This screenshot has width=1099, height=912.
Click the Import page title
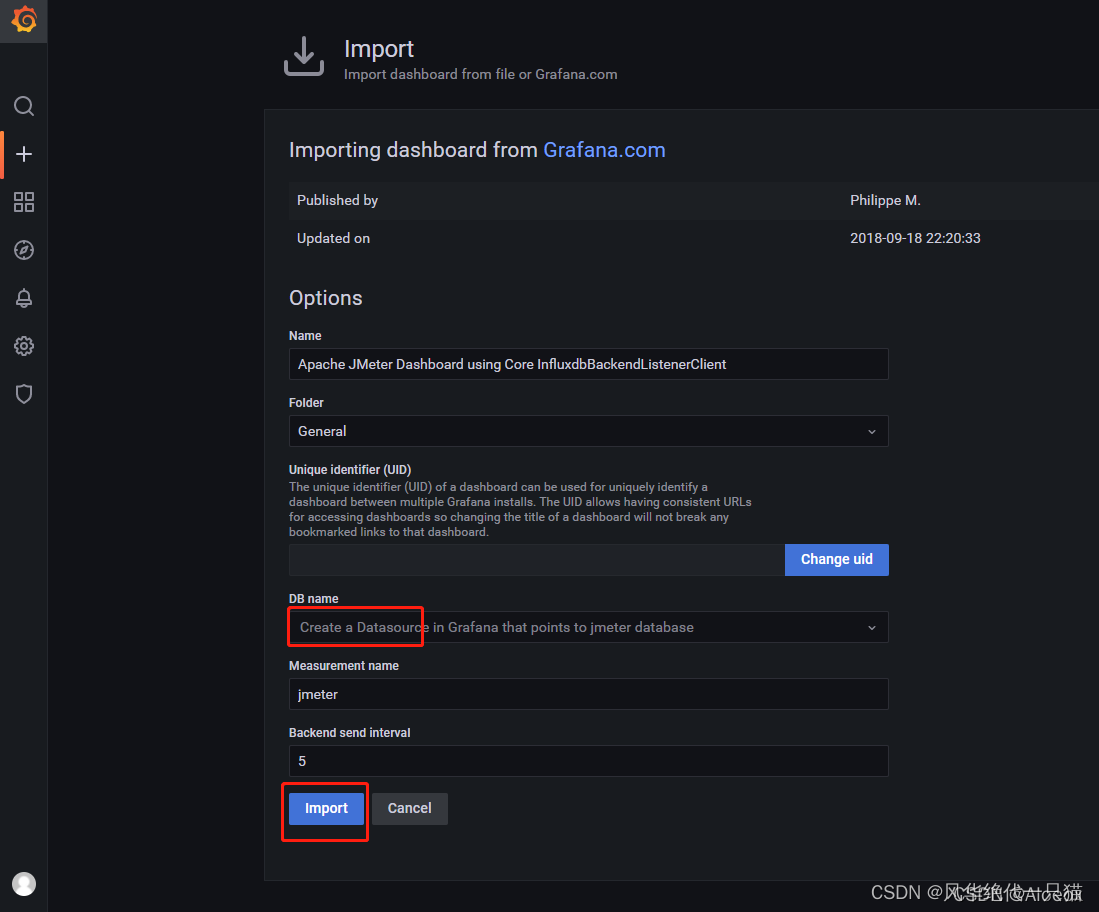378,49
